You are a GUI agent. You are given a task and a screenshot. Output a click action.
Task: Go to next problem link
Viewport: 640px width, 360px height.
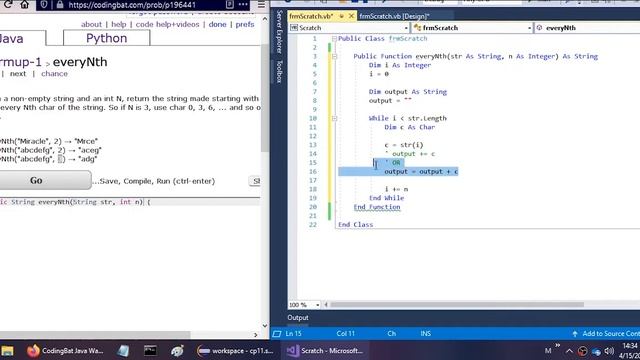pyautogui.click(x=18, y=74)
